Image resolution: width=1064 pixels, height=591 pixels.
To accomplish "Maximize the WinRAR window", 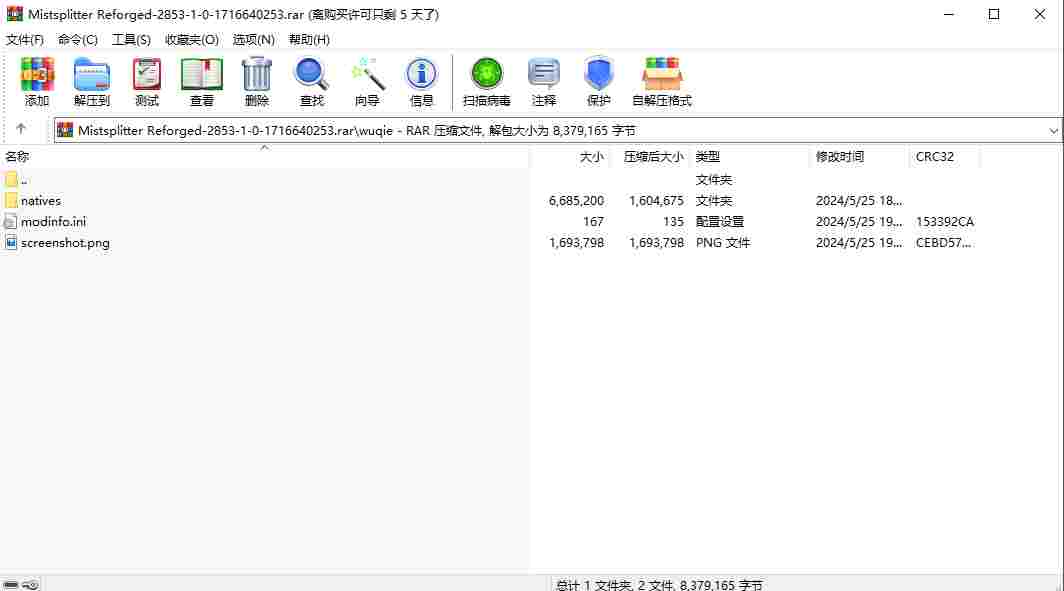I will pos(994,14).
